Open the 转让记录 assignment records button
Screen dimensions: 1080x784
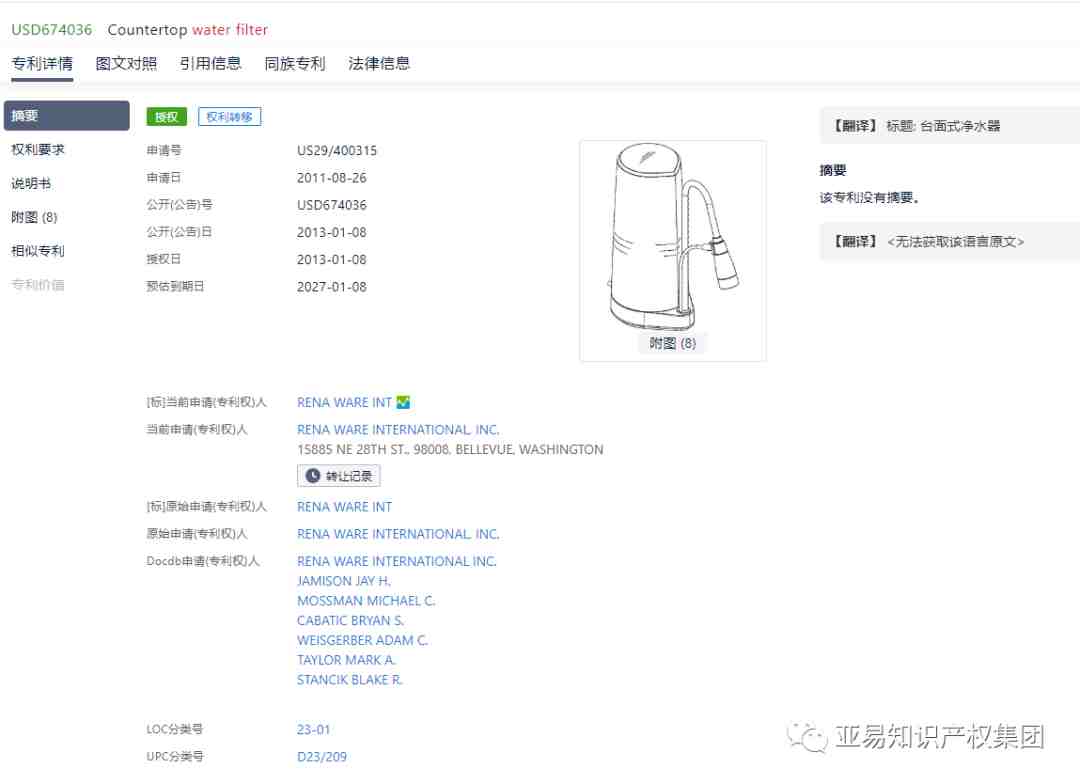(339, 476)
